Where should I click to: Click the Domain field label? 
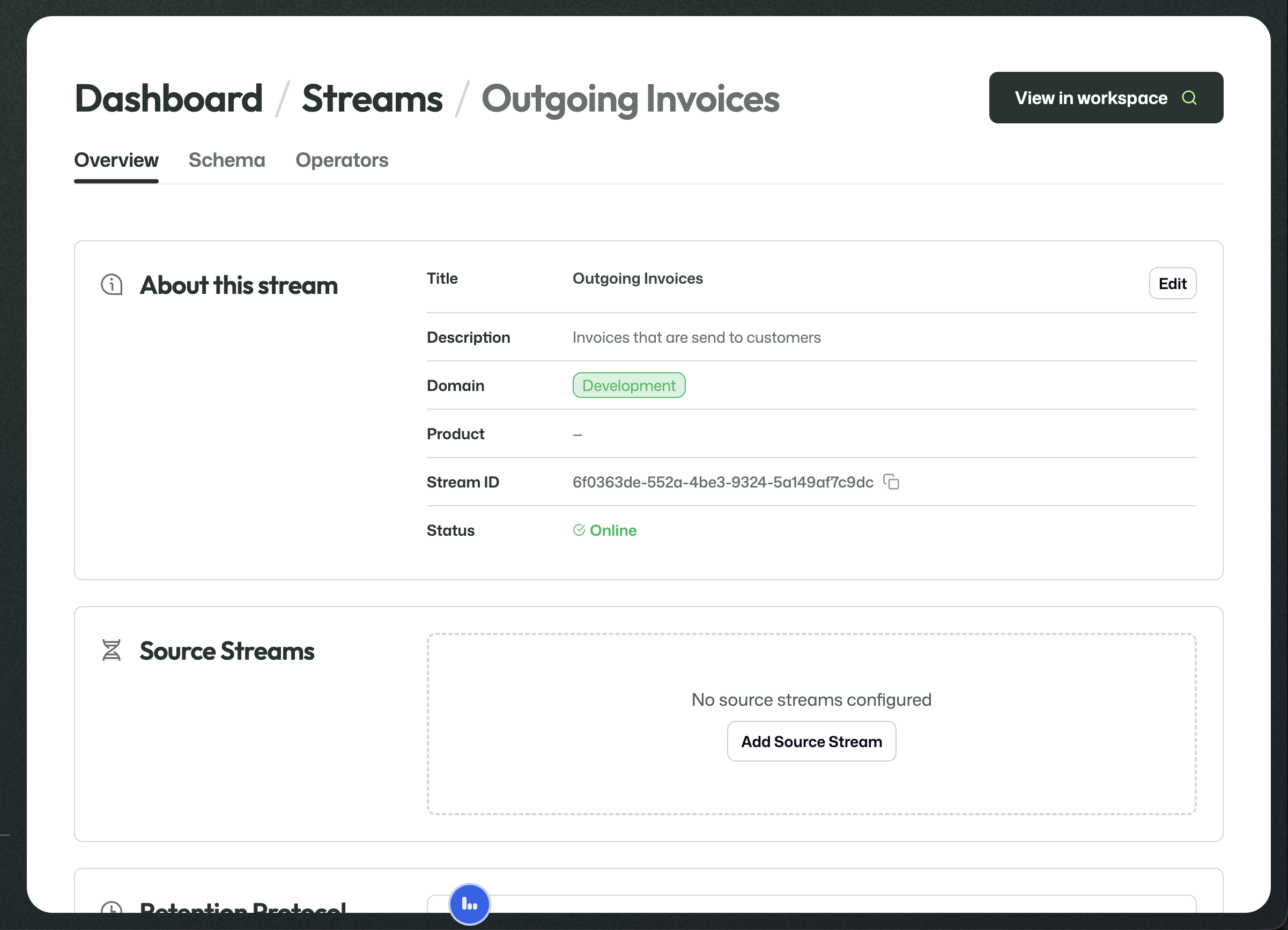pyautogui.click(x=455, y=386)
